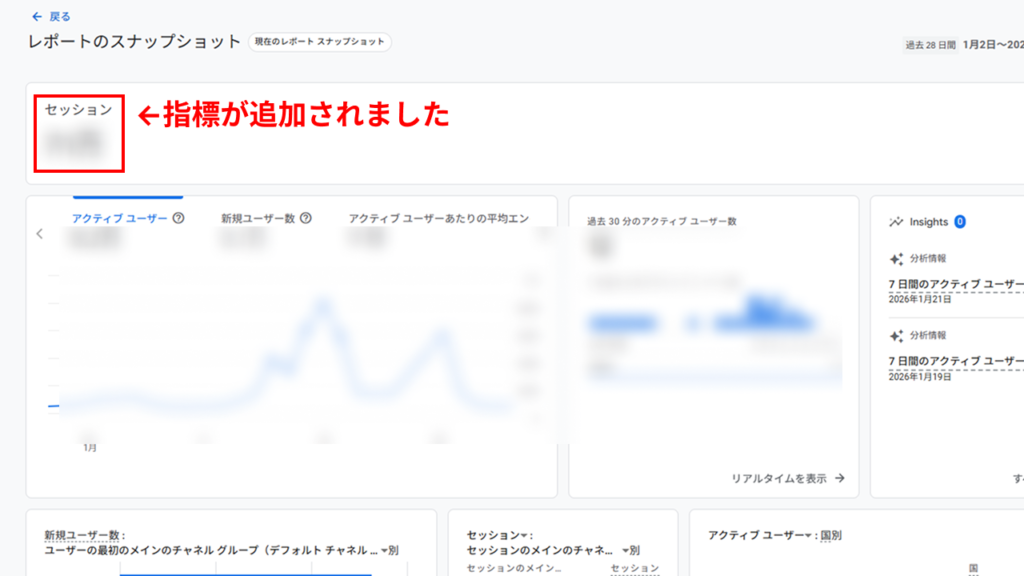Select the highlighted セッション metric card
This screenshot has width=1024, height=576.
point(78,132)
